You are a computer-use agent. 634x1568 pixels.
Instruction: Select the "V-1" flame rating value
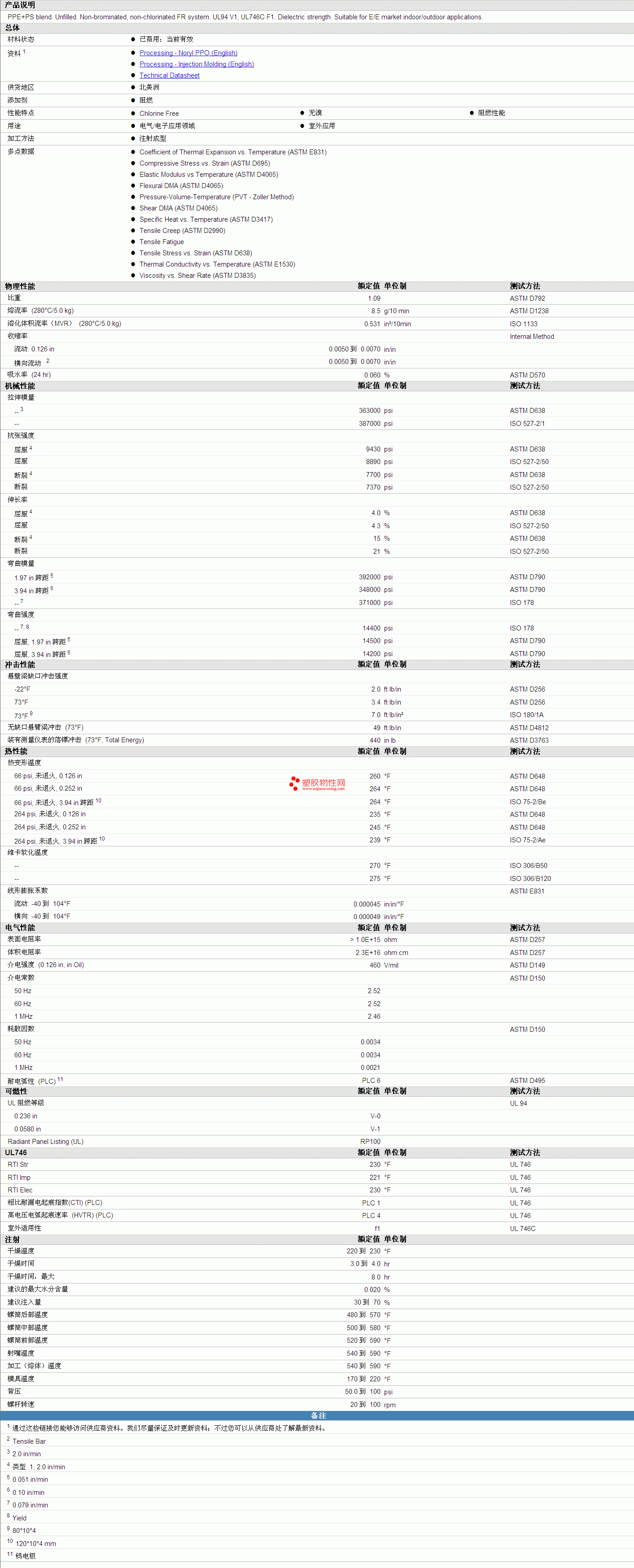coord(376,1129)
